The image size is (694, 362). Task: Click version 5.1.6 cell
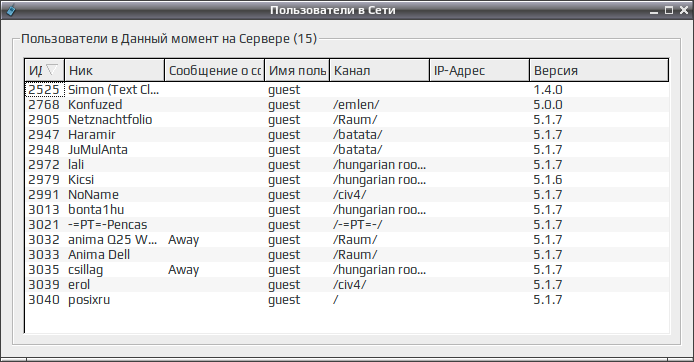pos(547,180)
